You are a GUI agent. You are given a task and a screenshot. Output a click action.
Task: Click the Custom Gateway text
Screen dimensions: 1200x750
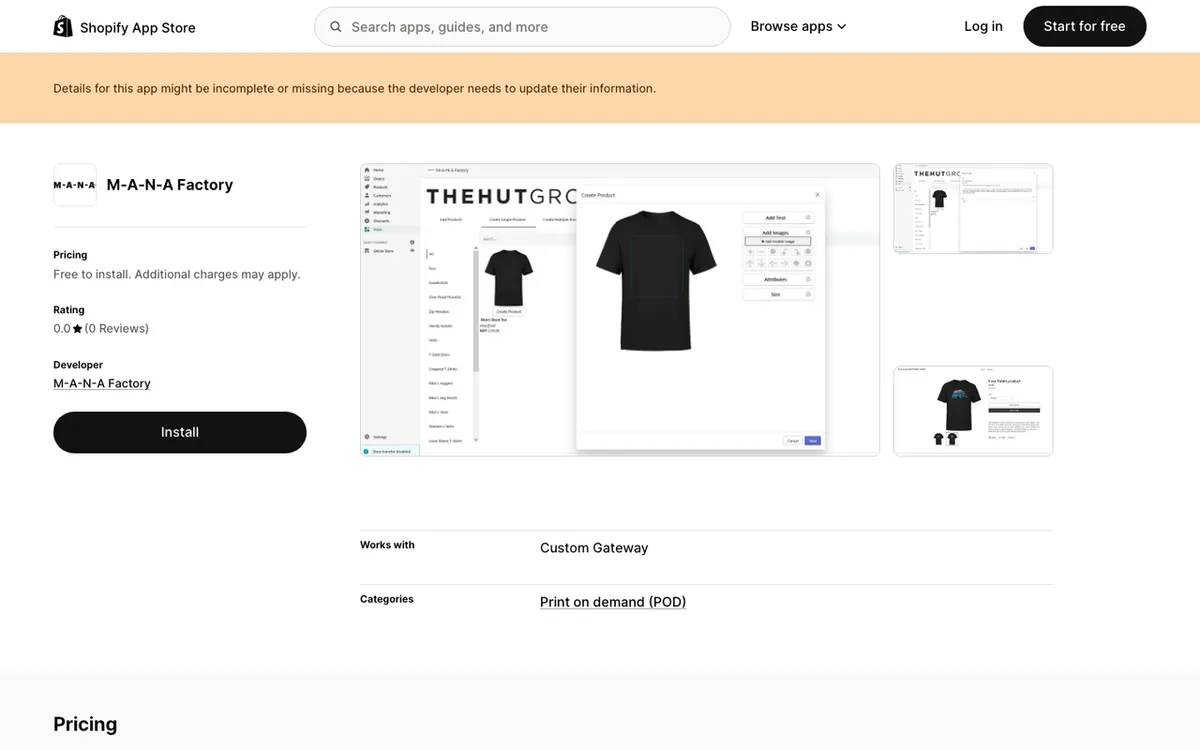(x=594, y=548)
